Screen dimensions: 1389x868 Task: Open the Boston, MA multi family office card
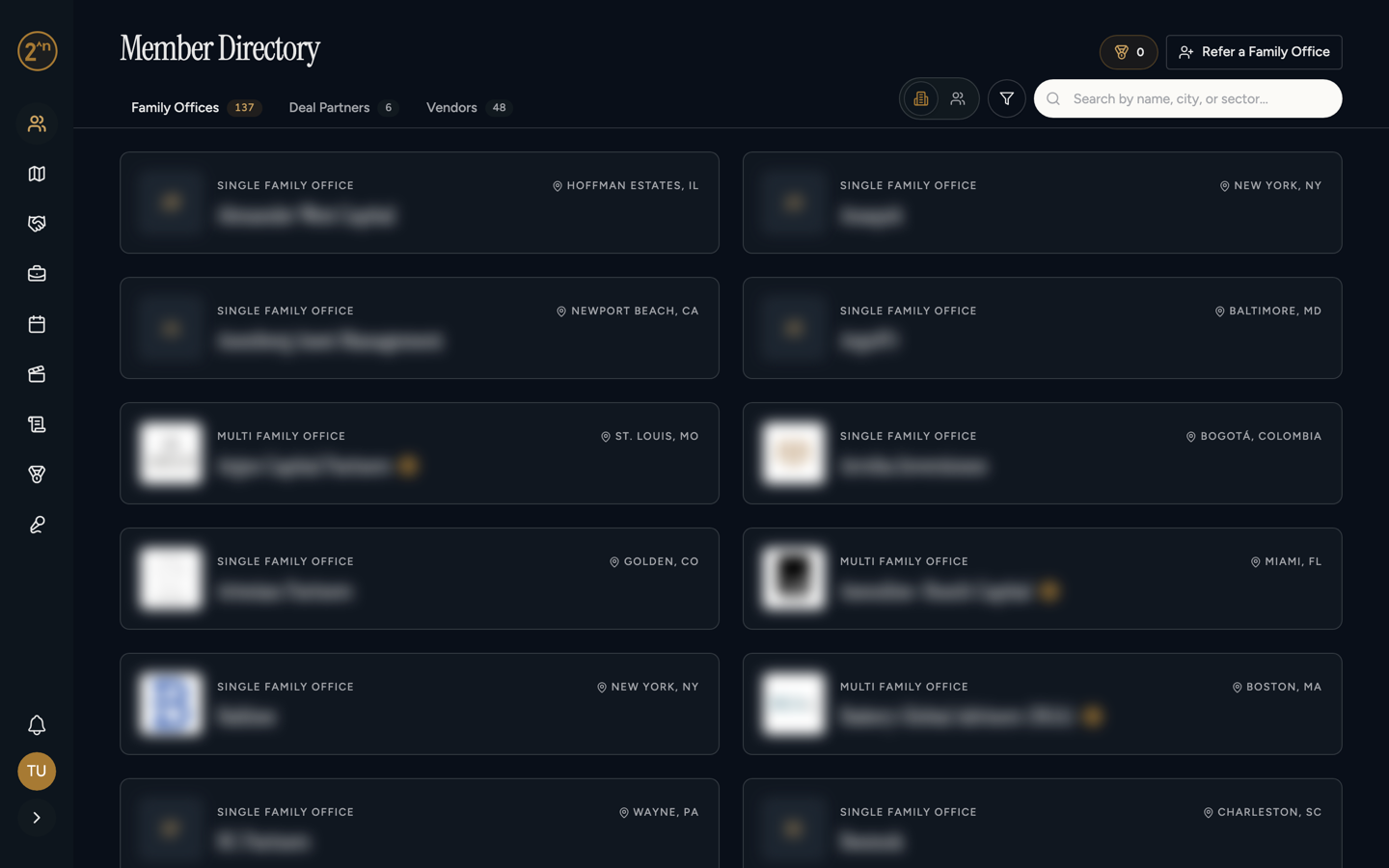[1042, 704]
